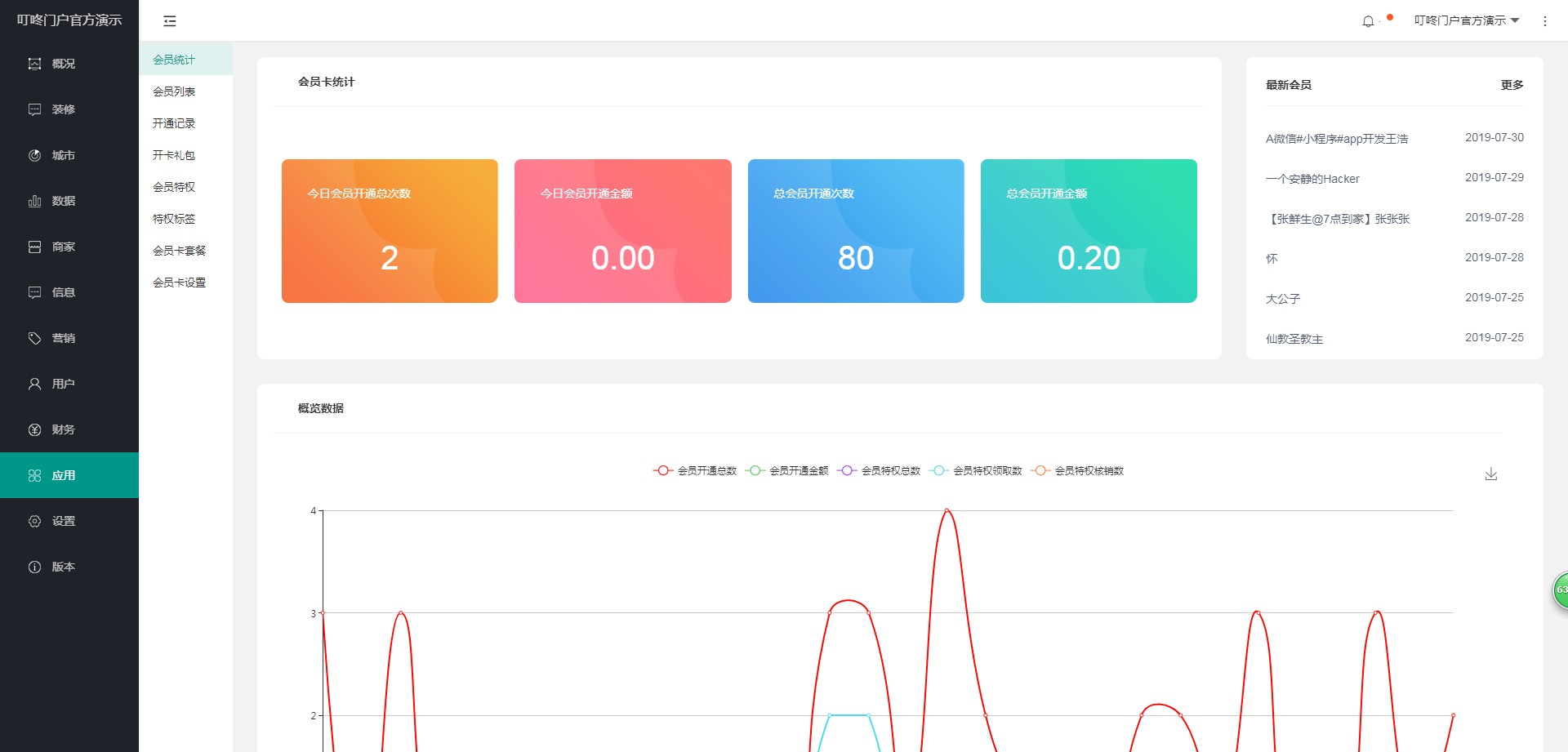Download the chart as image
Viewport: 1568px width, 752px height.
[x=1490, y=474]
